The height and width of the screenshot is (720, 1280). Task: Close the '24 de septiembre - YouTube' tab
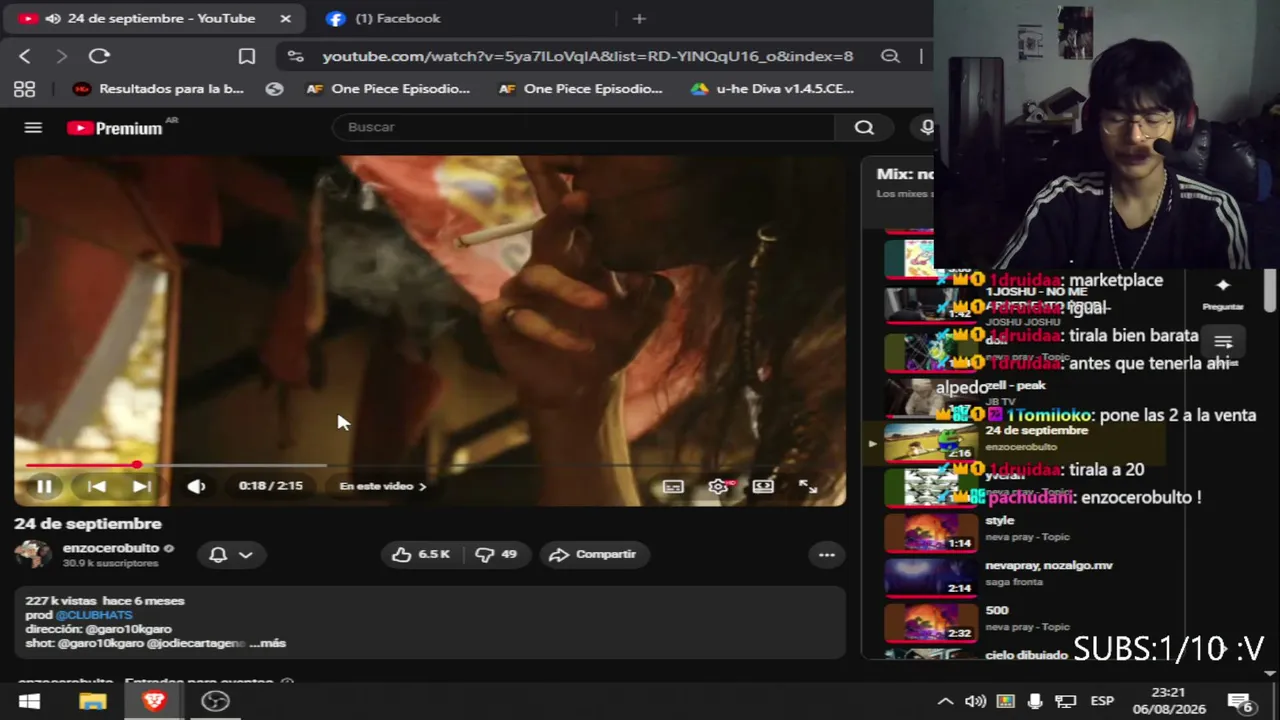[x=285, y=18]
